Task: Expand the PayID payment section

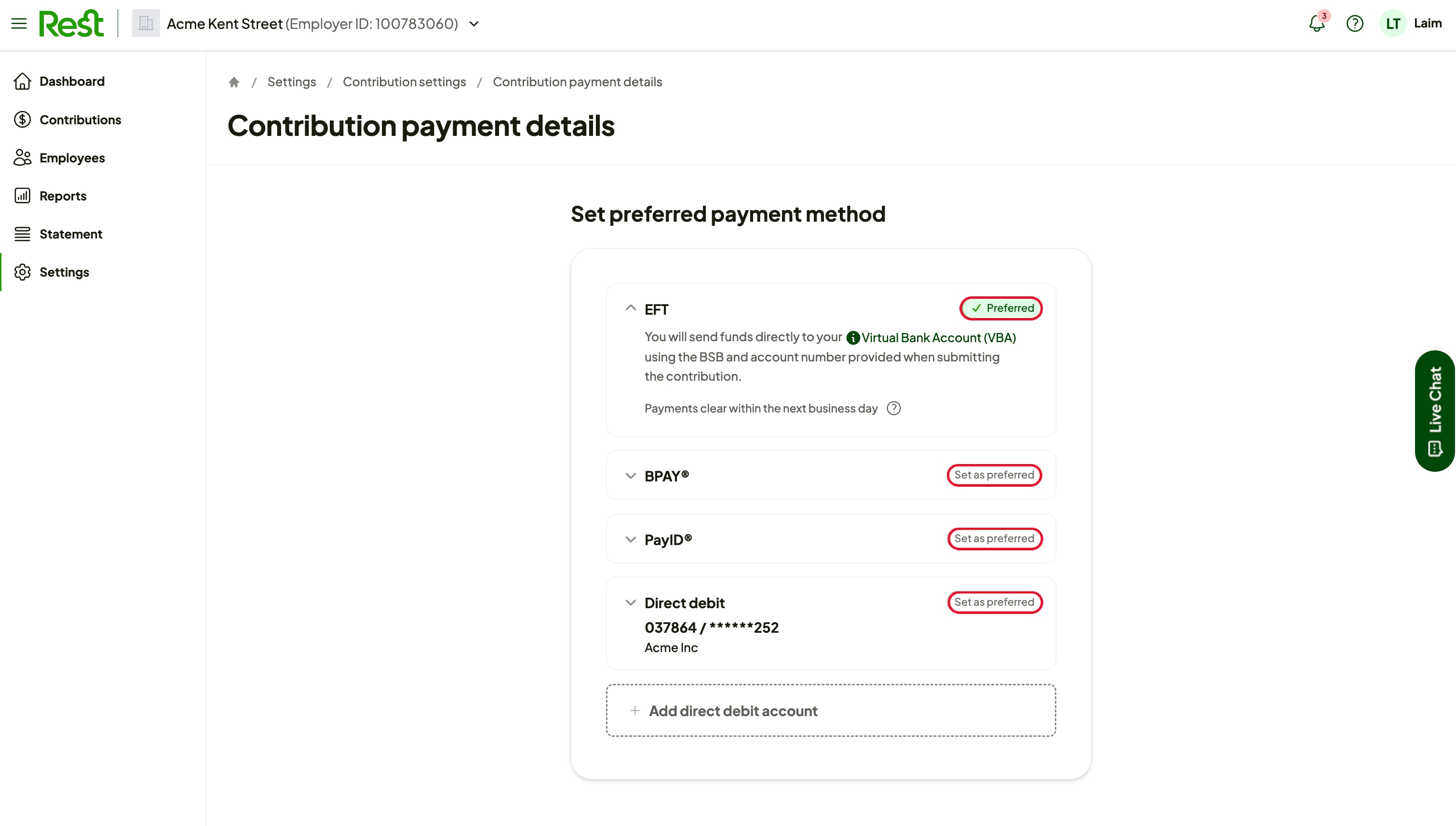Action: (631, 540)
